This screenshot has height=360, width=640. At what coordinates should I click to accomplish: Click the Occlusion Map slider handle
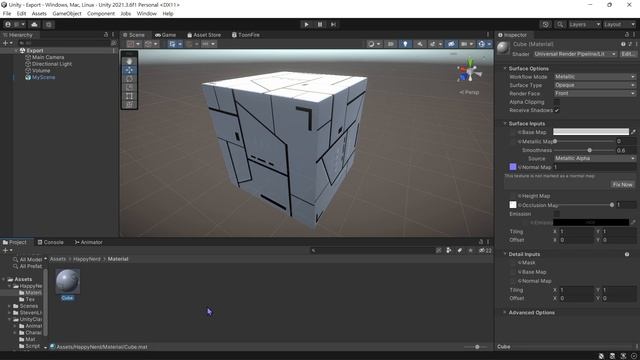point(612,204)
